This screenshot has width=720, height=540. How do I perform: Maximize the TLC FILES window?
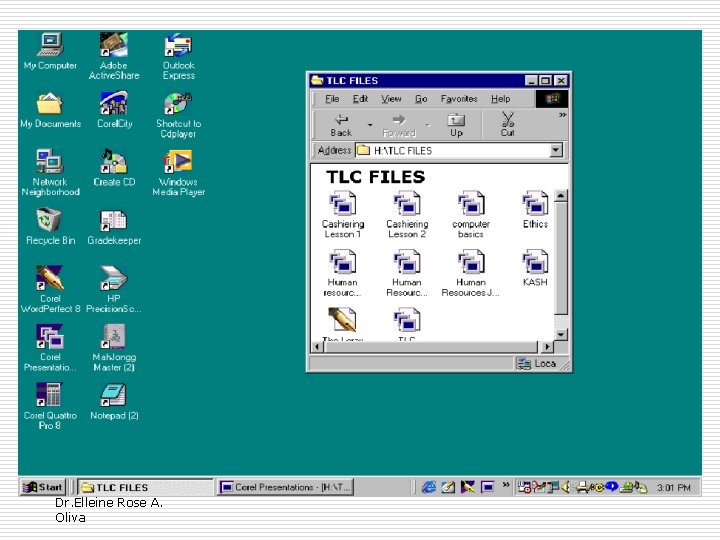[x=546, y=81]
